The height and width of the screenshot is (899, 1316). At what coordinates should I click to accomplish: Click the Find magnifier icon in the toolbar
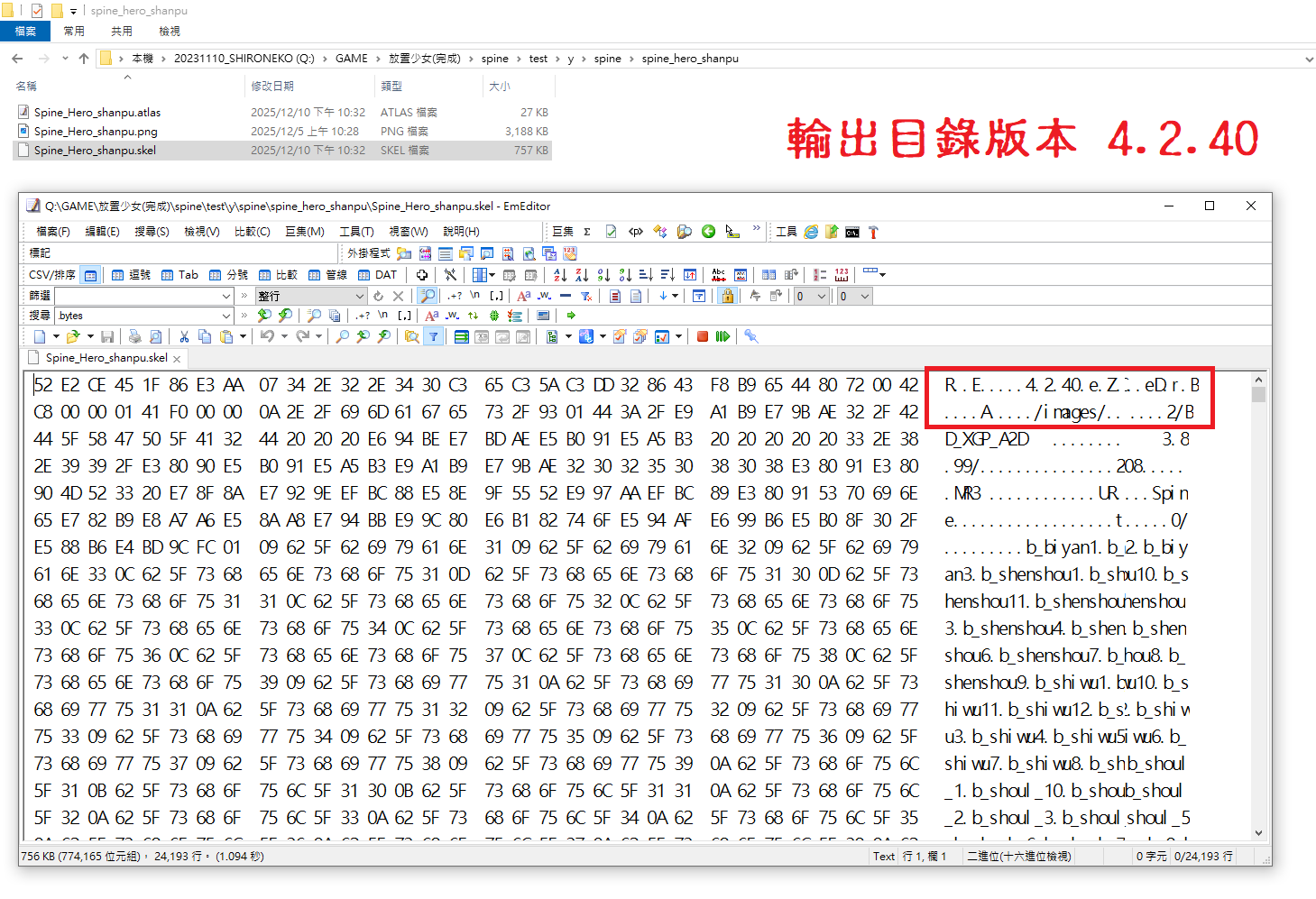(343, 337)
